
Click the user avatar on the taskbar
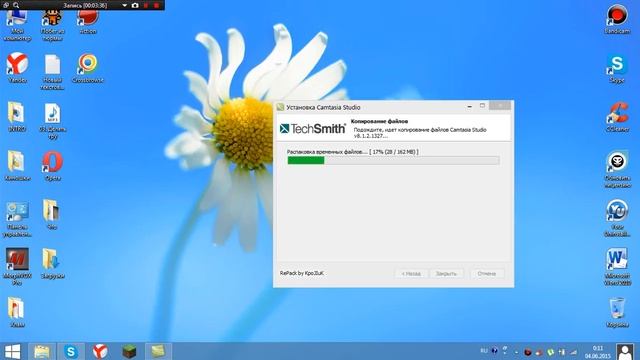(625, 351)
